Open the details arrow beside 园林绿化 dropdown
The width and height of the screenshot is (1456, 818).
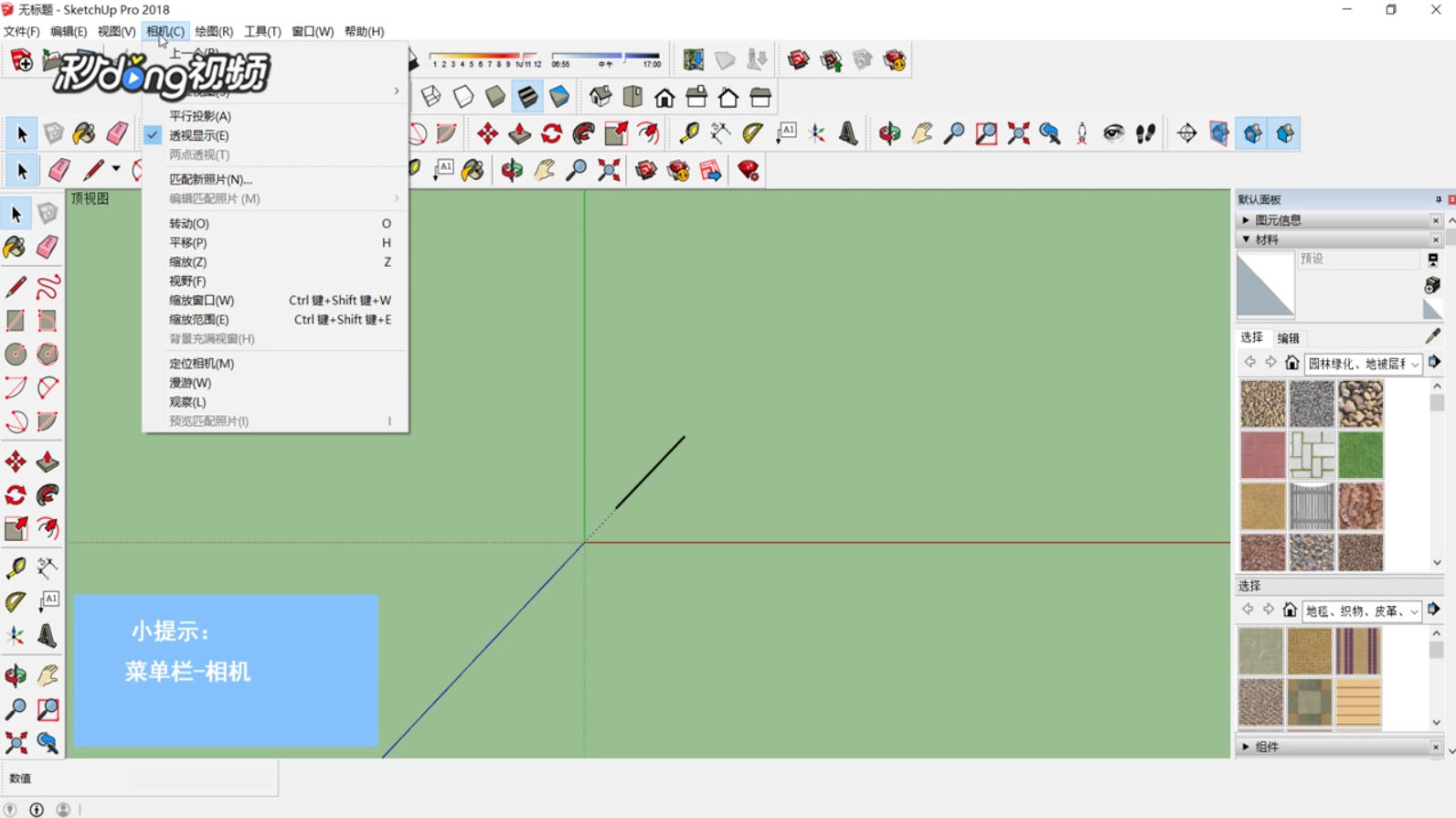click(x=1434, y=363)
